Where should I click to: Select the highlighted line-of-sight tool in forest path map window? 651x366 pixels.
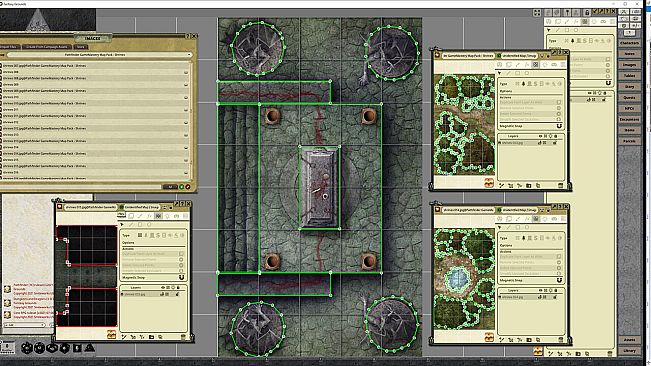pyautogui.click(x=536, y=65)
